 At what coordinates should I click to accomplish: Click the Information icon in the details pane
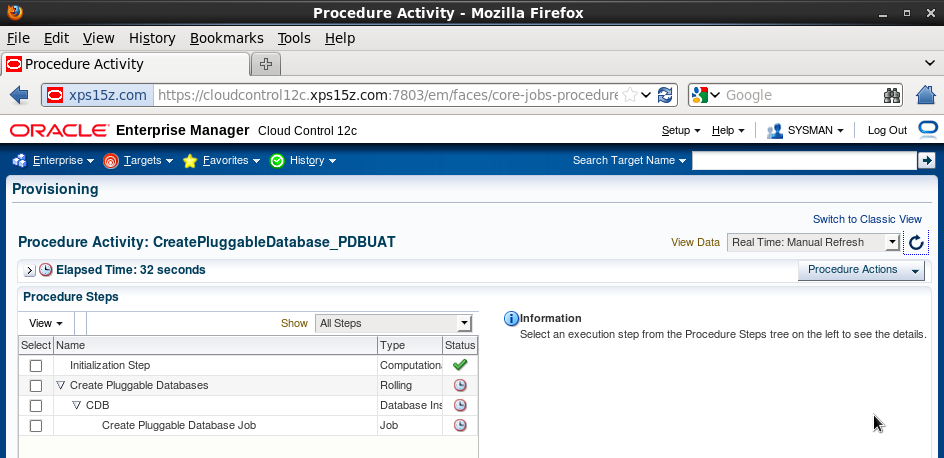click(511, 319)
